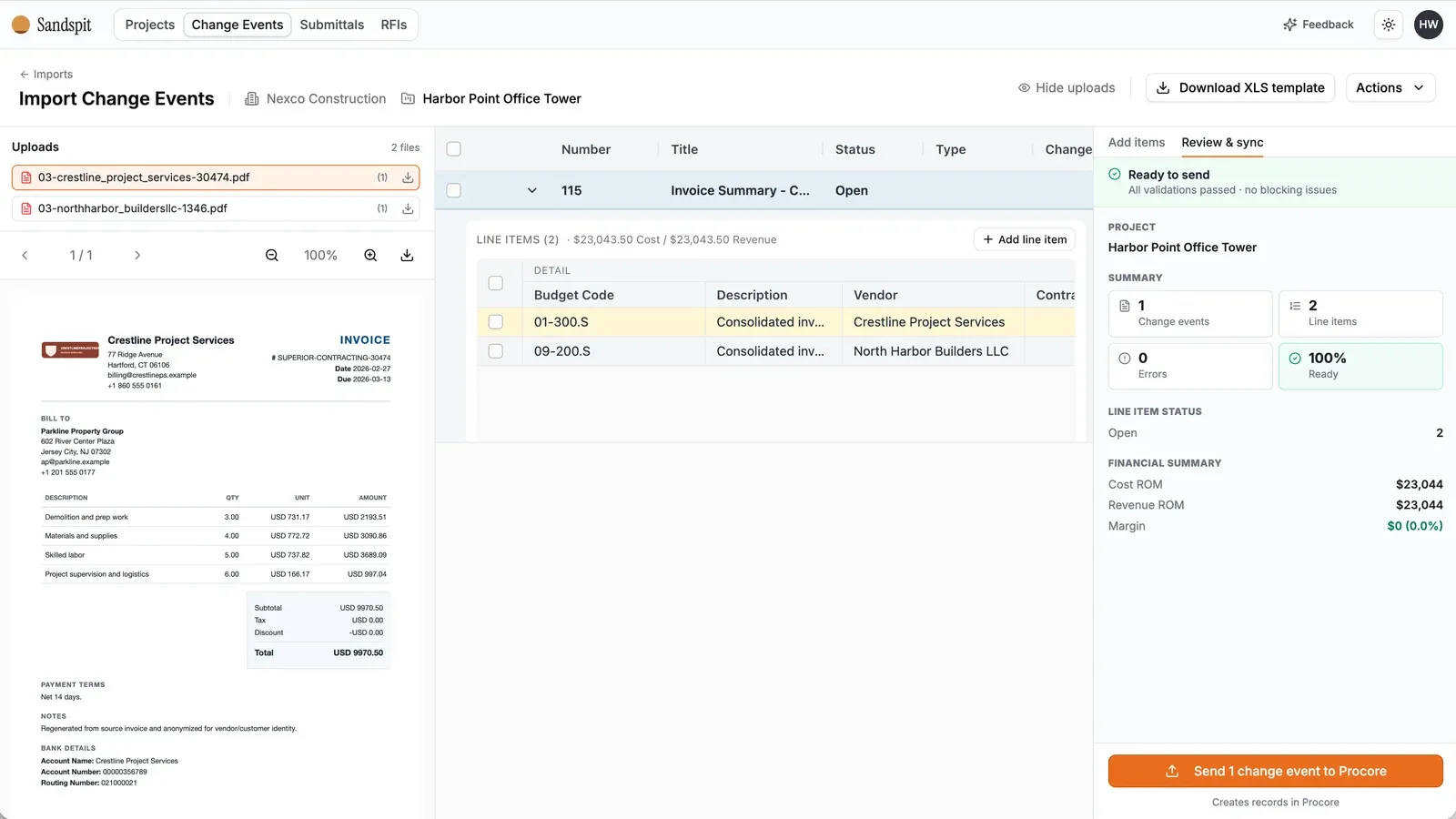Open the Projects nav item
Image resolution: width=1456 pixels, height=819 pixels.
pos(150,25)
